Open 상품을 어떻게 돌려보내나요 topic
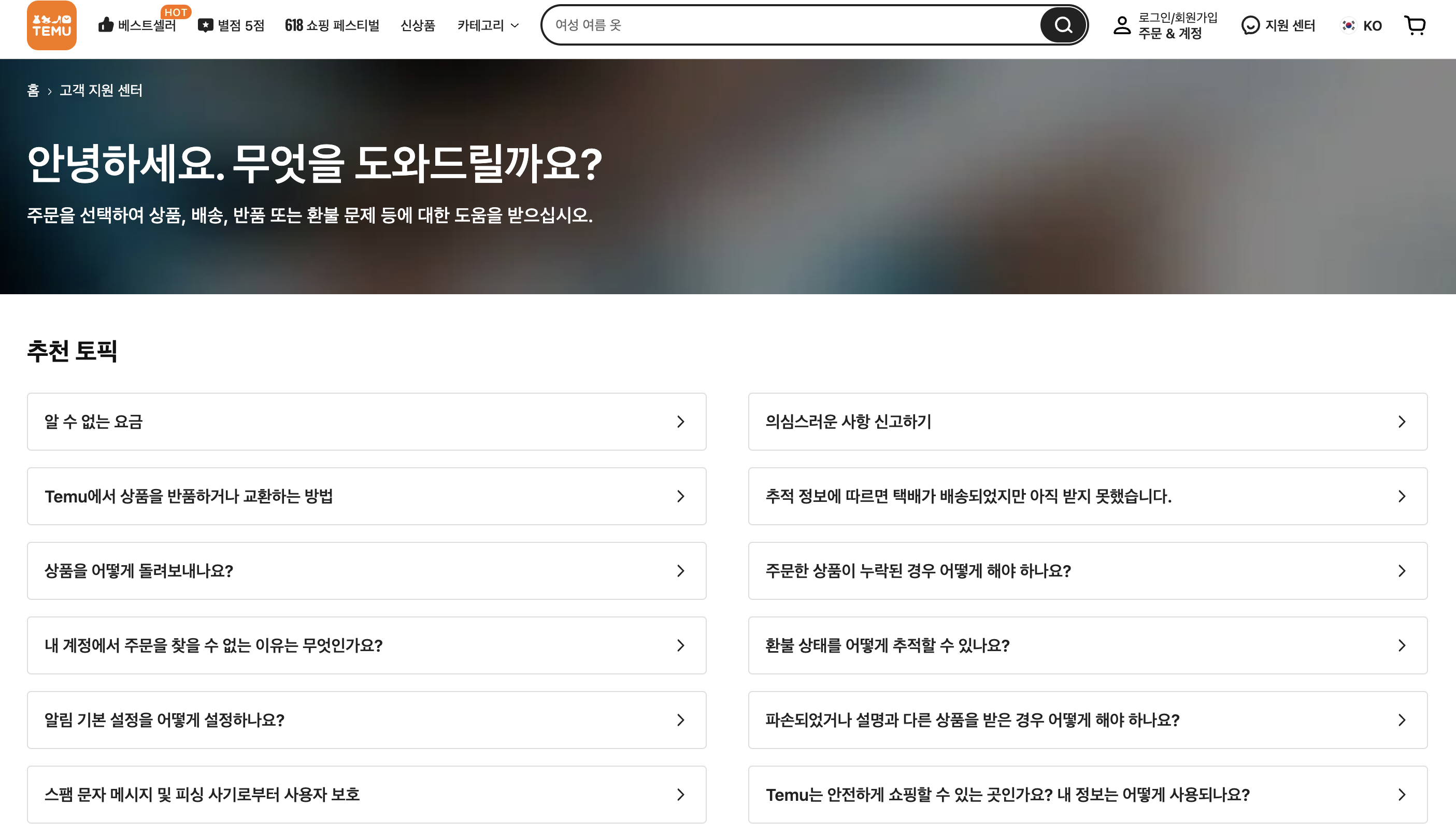 coord(366,571)
